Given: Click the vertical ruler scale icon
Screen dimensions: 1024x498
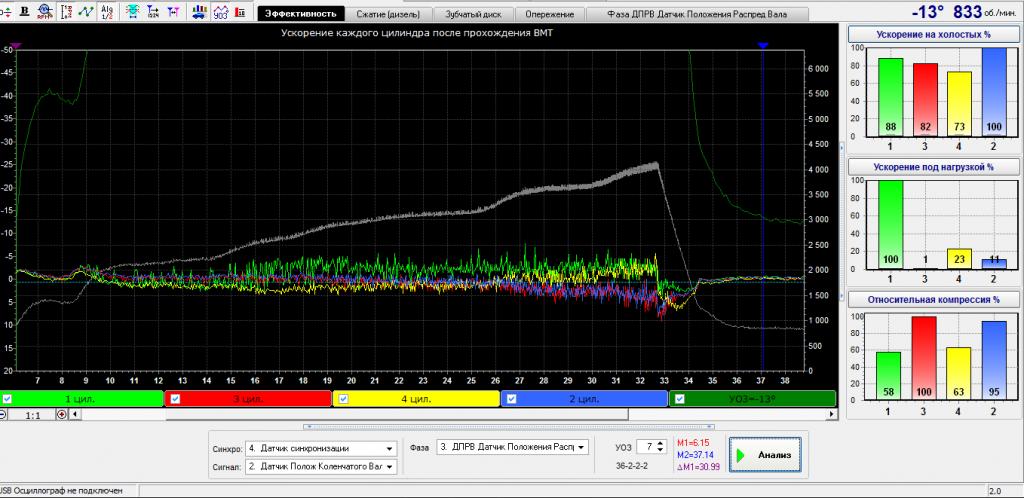Looking at the screenshot, I should point(67,11).
